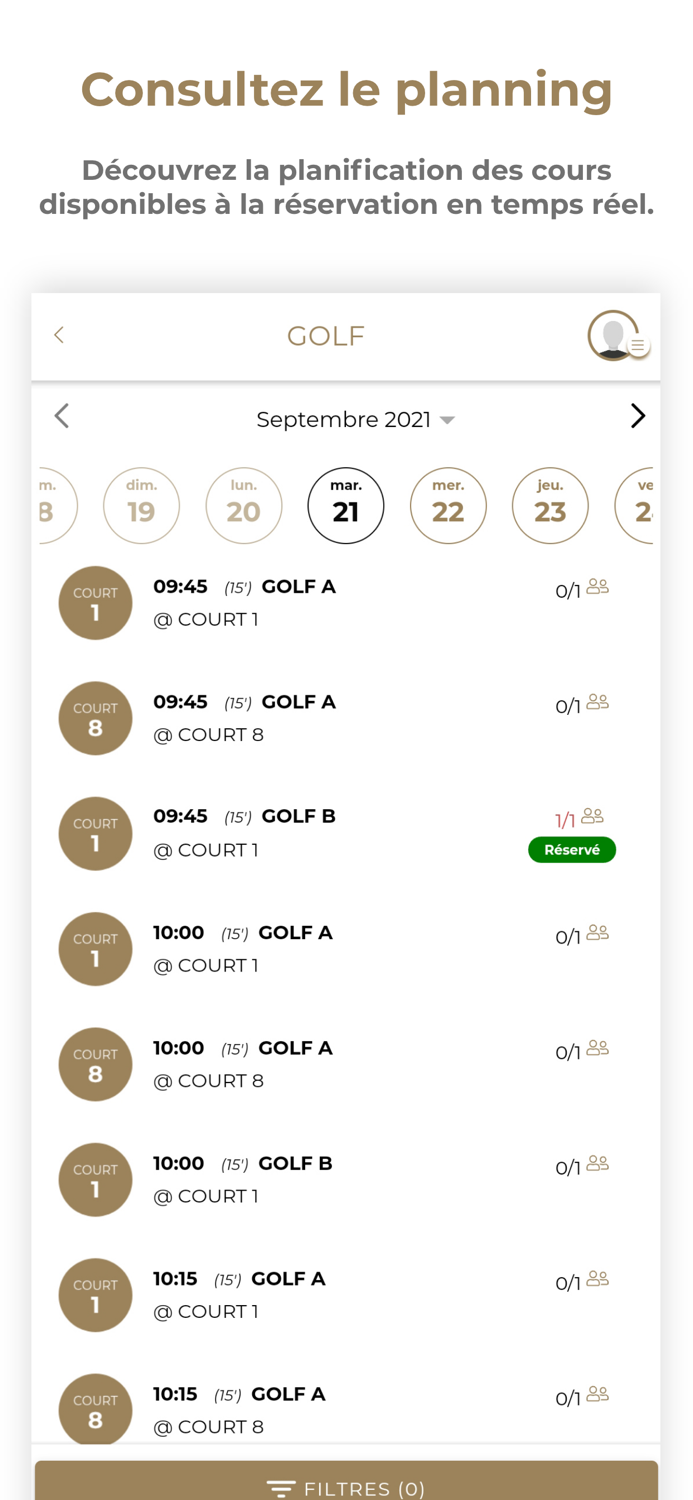Open the profile avatar menu

(x=613, y=337)
